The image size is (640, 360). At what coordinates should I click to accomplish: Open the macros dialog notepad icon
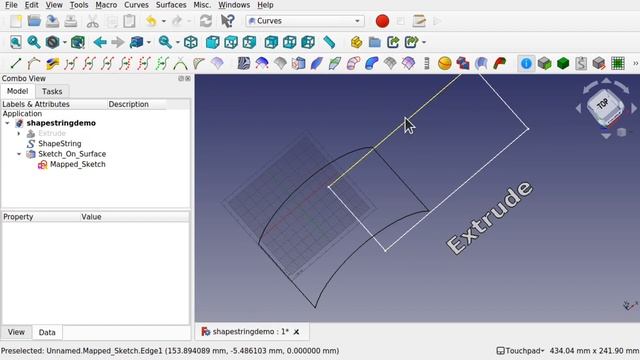[419, 21]
